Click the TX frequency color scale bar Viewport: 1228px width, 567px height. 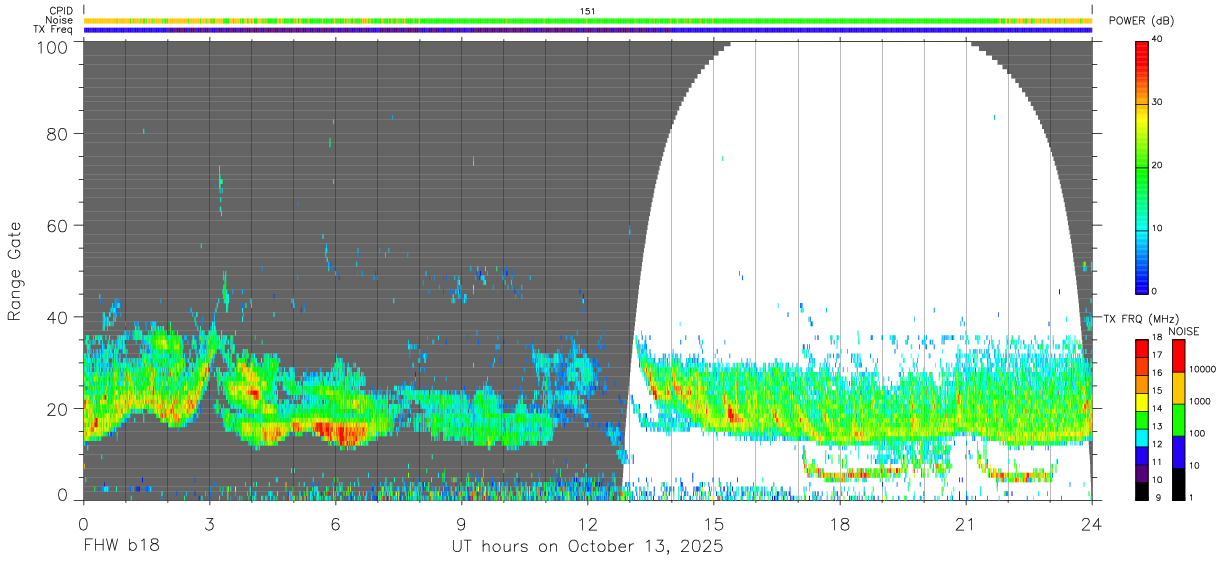(x=1141, y=420)
